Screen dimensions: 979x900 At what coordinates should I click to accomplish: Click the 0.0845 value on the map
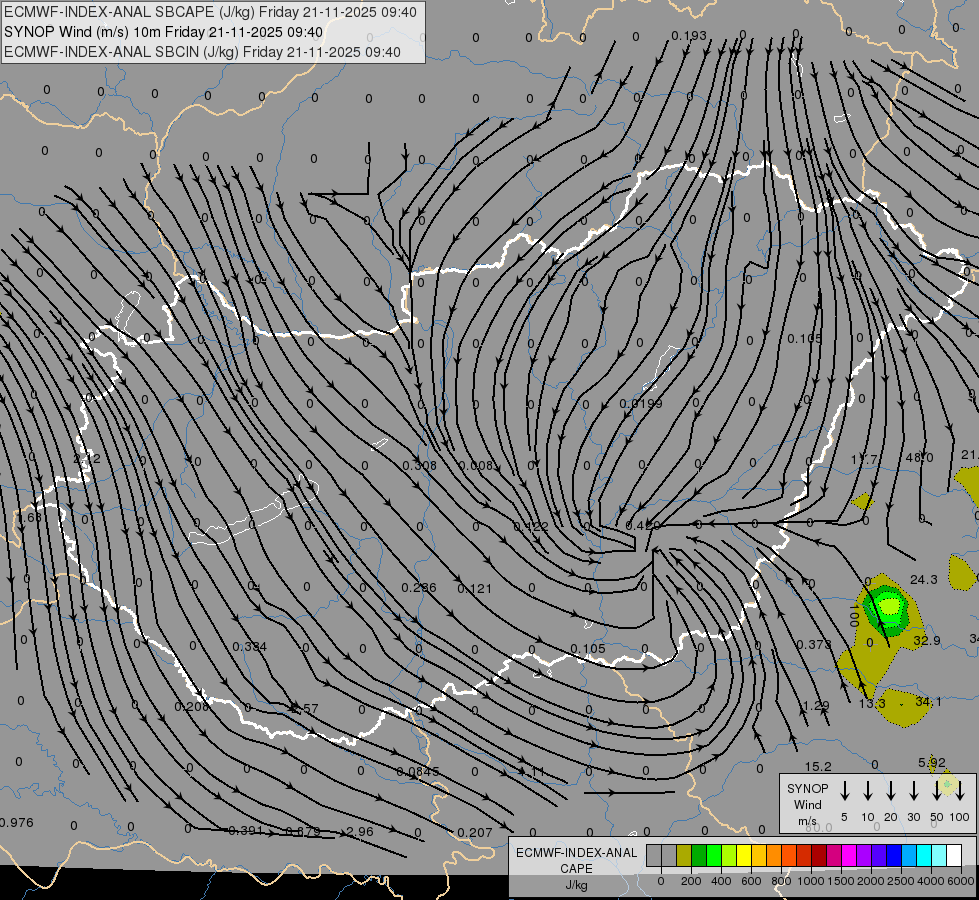418,772
